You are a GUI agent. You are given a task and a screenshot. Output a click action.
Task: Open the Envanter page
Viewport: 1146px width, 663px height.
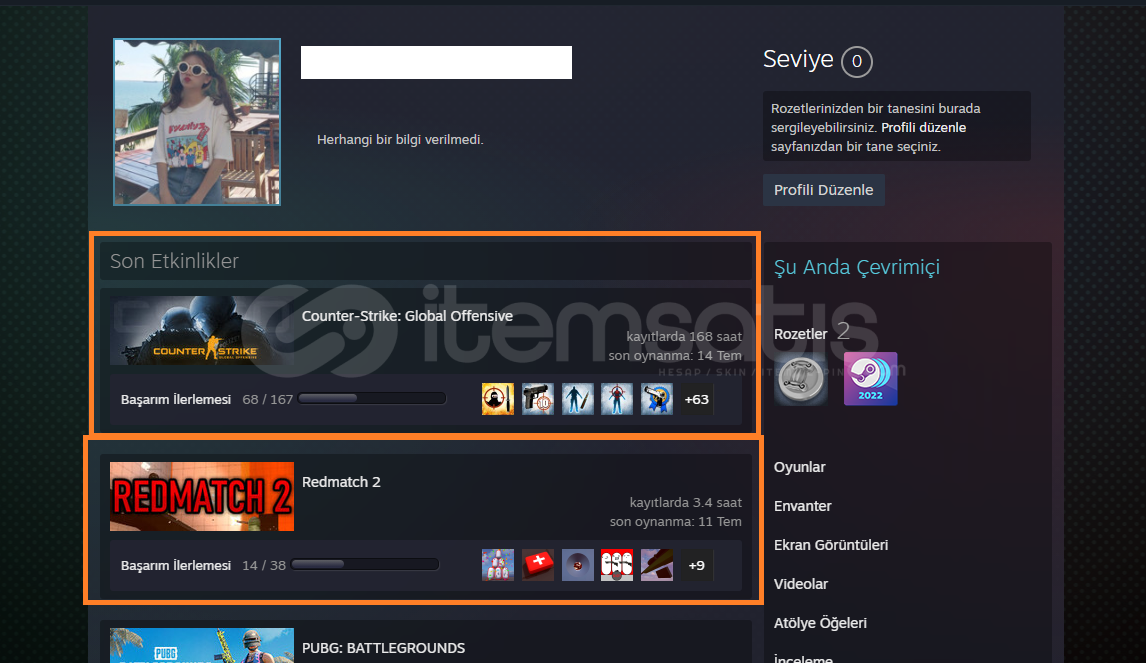[802, 506]
